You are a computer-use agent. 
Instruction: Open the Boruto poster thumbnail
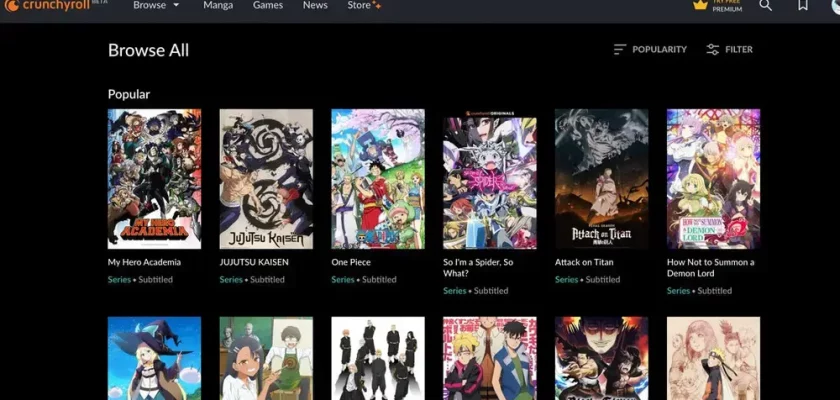tap(490, 358)
